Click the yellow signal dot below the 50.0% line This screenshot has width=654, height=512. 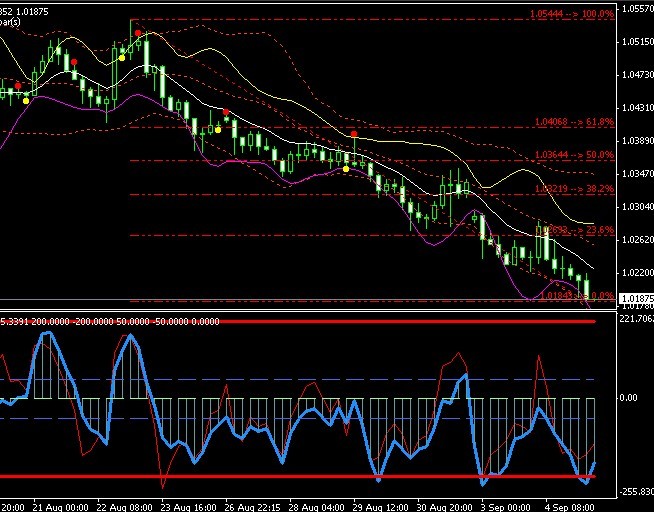[346, 169]
